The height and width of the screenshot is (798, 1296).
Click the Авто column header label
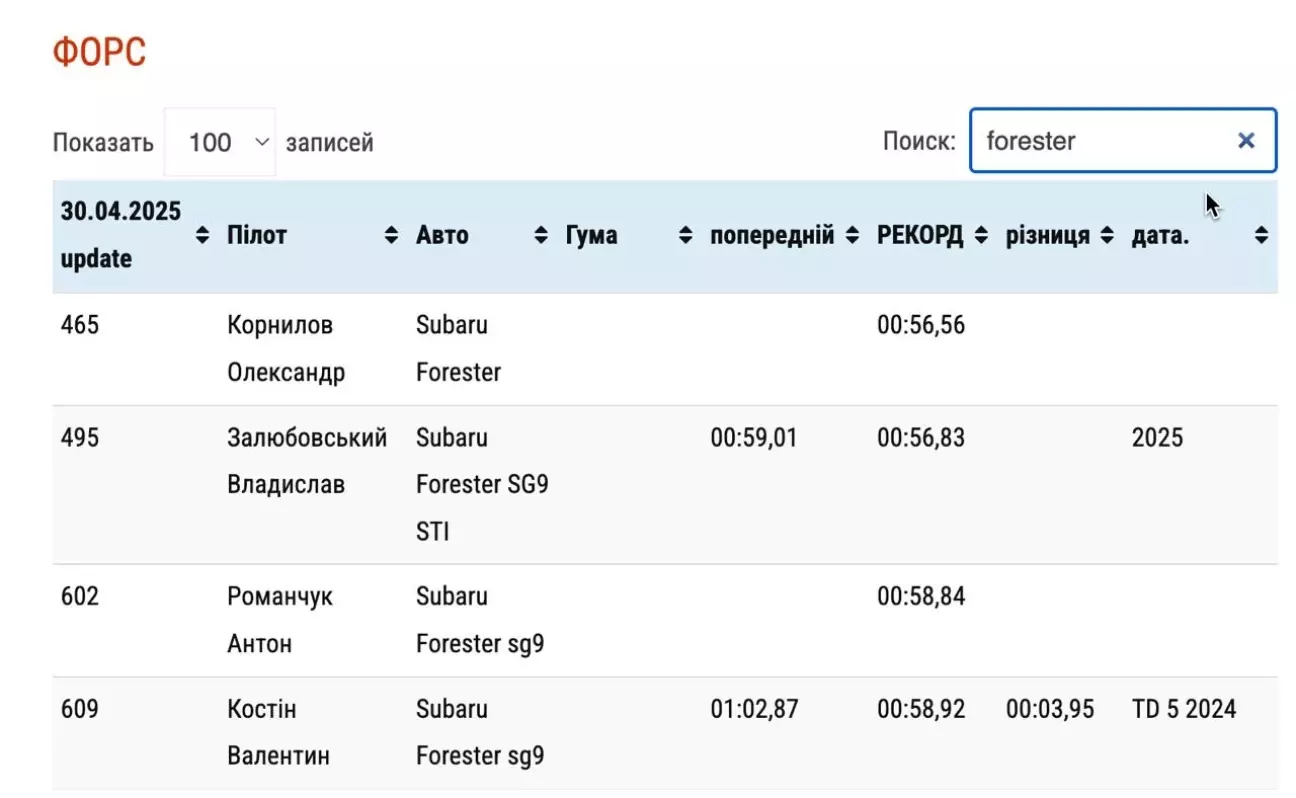[x=442, y=236]
